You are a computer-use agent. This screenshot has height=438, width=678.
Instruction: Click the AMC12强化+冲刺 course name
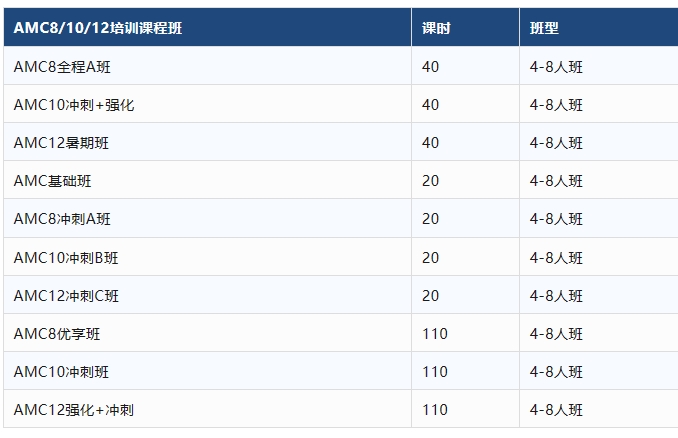pyautogui.click(x=74, y=410)
